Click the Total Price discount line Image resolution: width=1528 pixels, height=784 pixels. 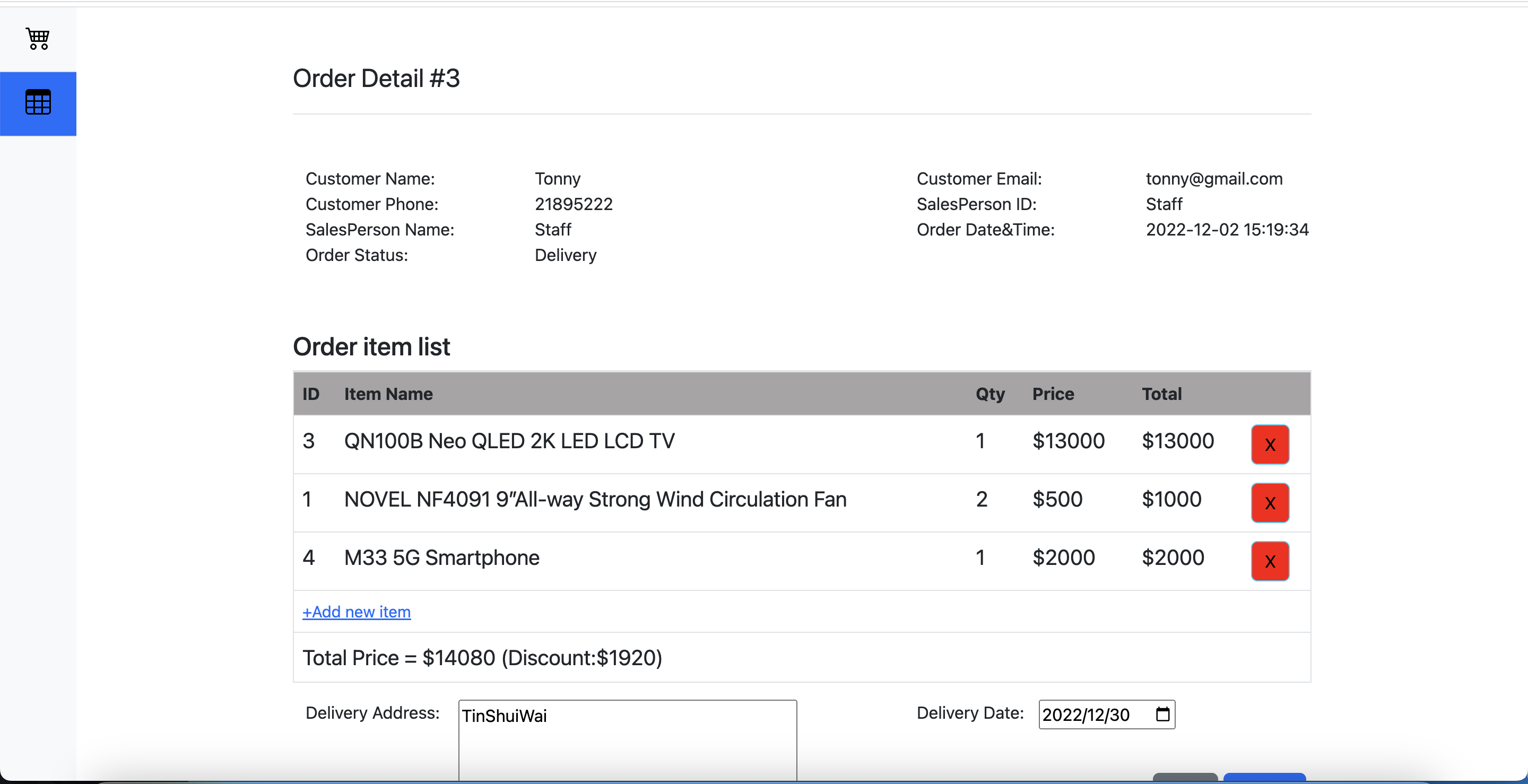point(482,658)
